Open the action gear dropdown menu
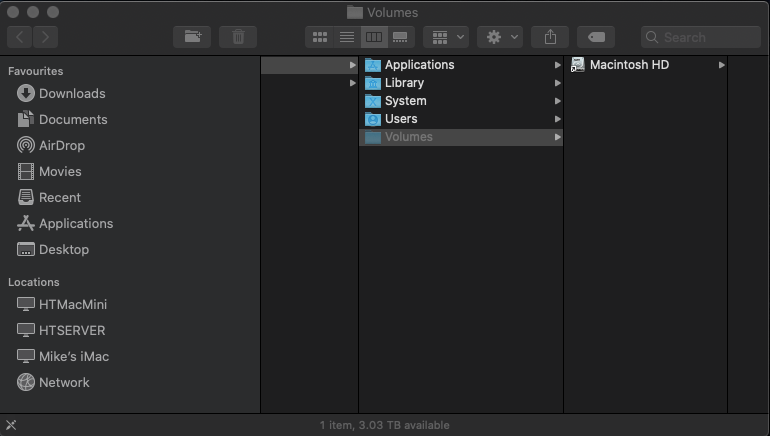The image size is (770, 436). coord(500,37)
